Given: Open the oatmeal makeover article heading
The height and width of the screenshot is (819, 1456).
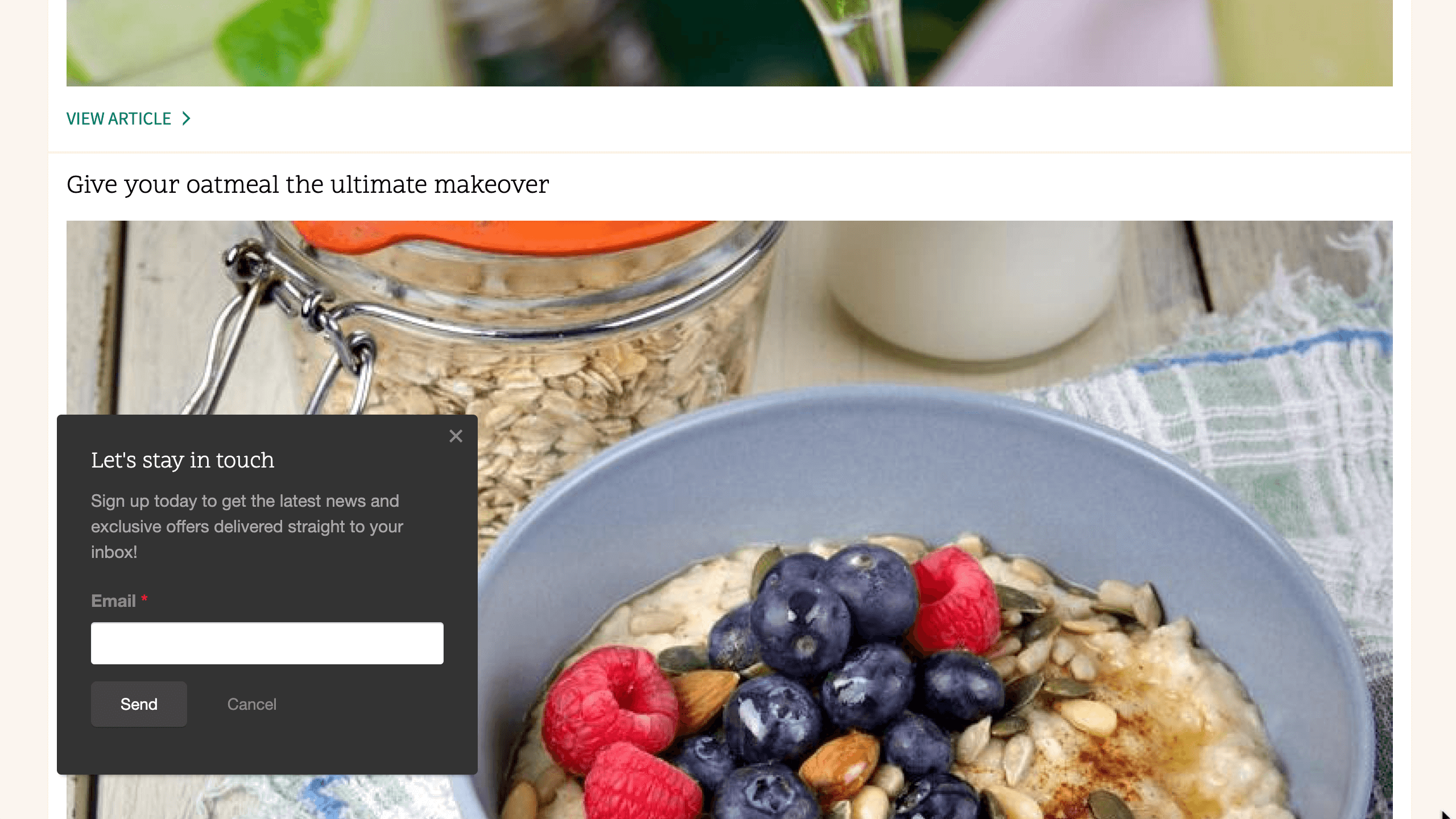Looking at the screenshot, I should point(308,185).
